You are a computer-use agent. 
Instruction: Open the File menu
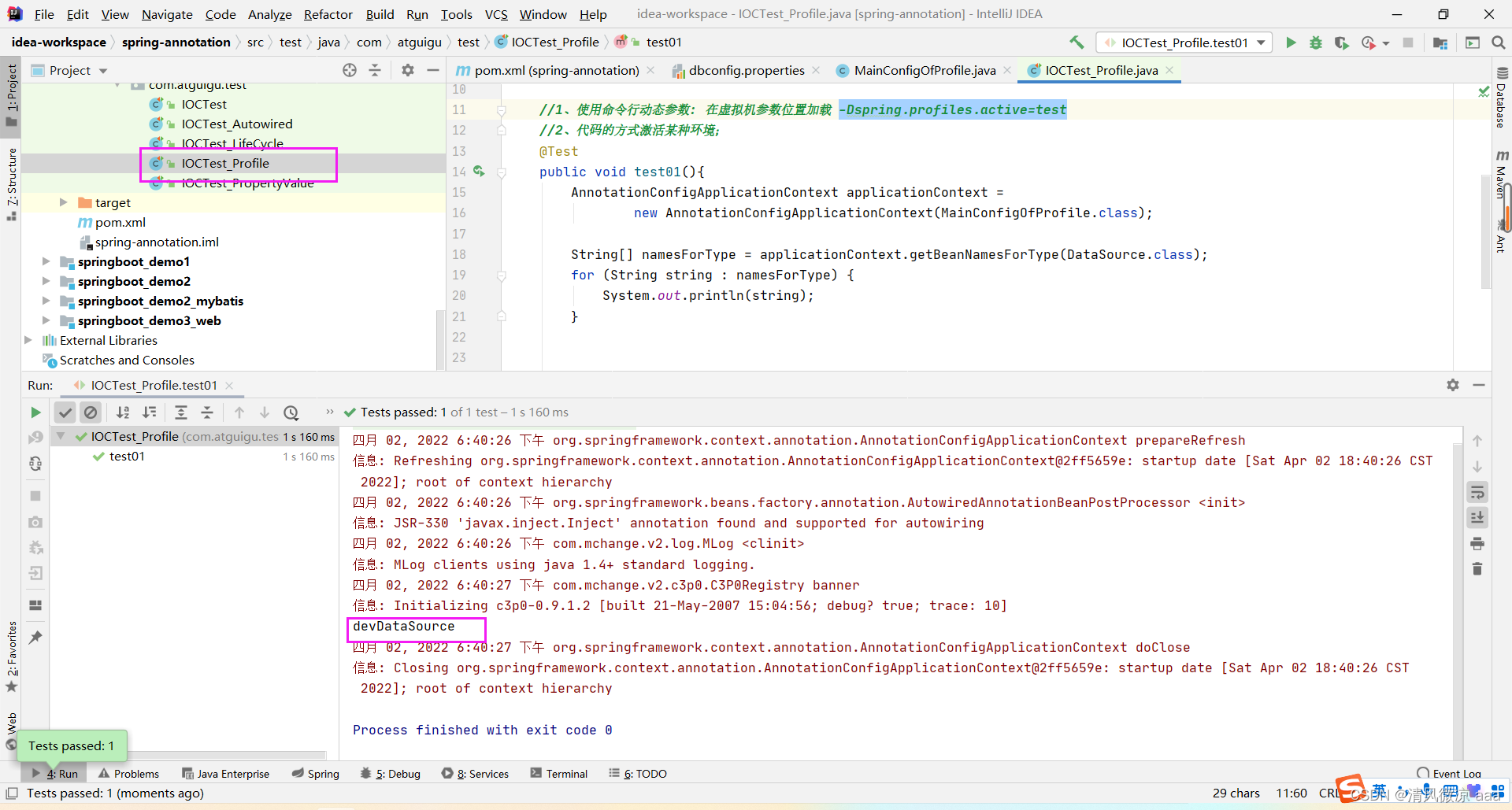pos(44,14)
